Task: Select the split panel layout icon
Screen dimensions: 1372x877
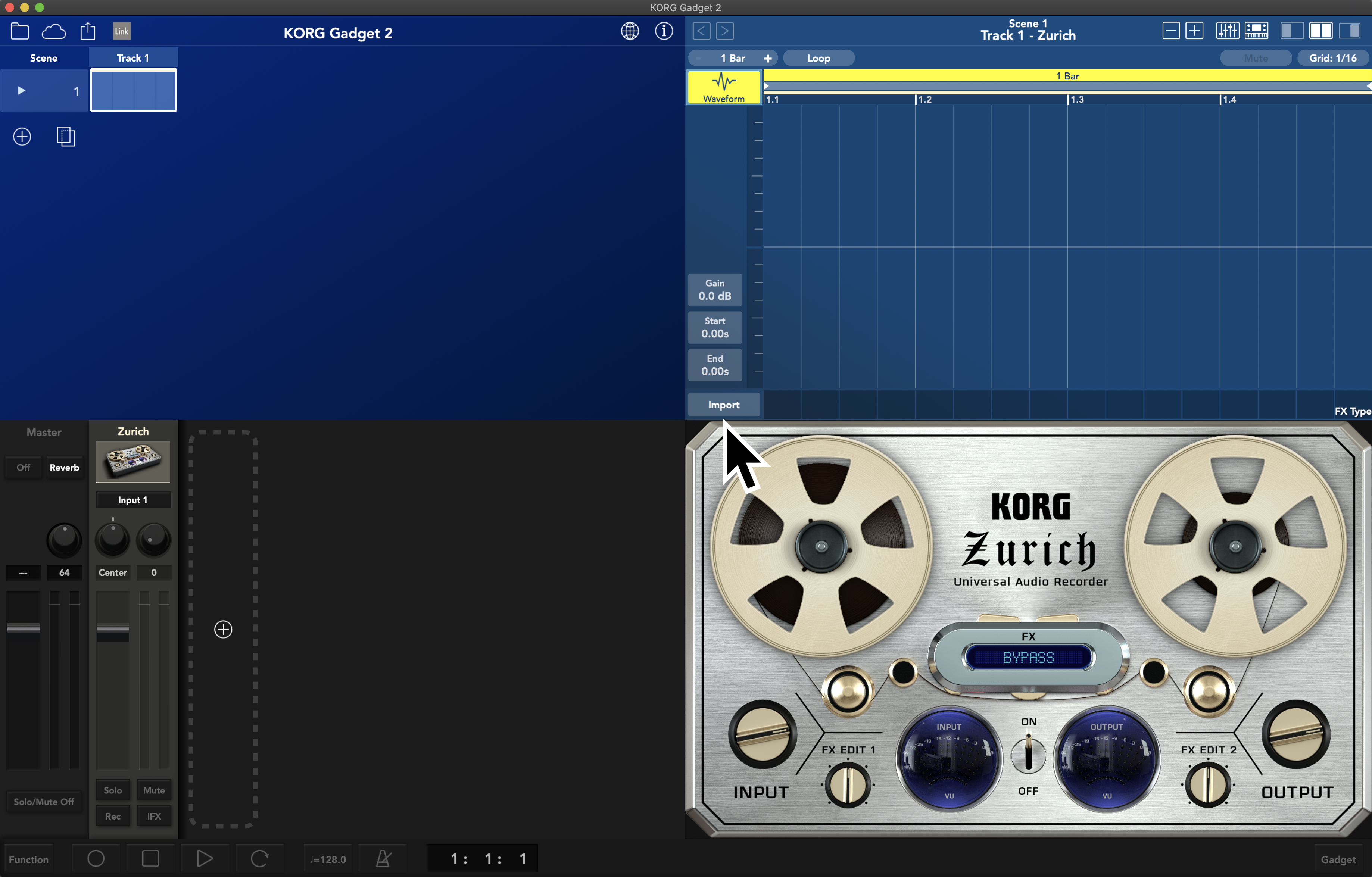Action: coord(1321,31)
